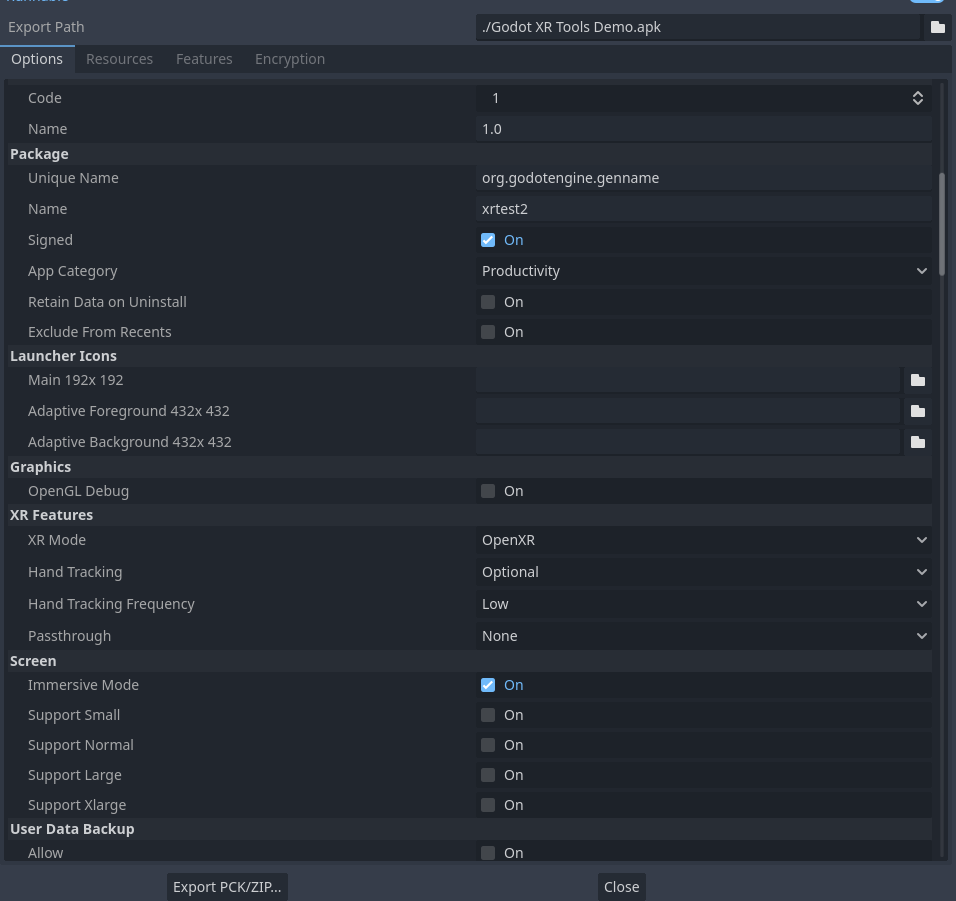Browse for Adaptive Background 432x432 icon file
The width and height of the screenshot is (956, 901).
tap(918, 441)
